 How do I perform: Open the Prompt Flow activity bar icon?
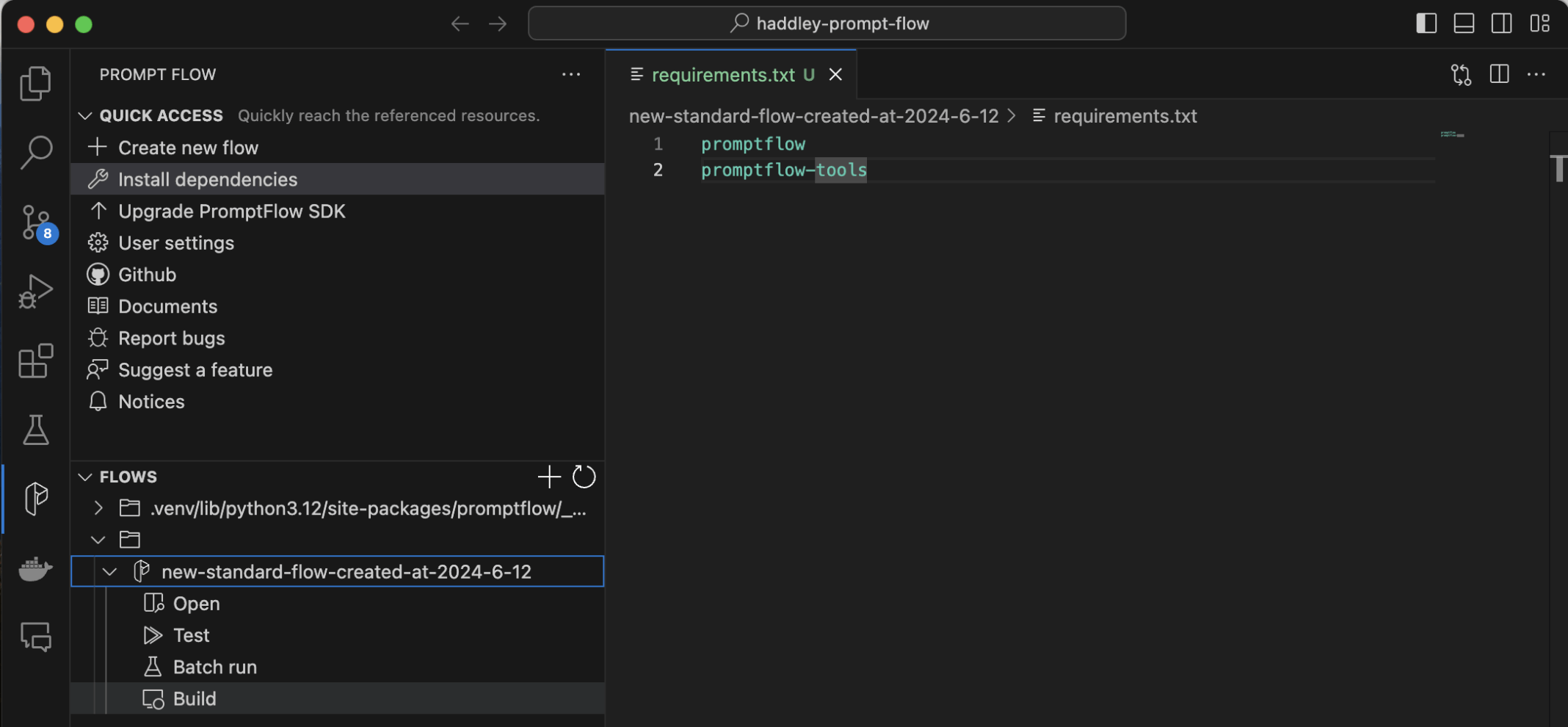(35, 499)
